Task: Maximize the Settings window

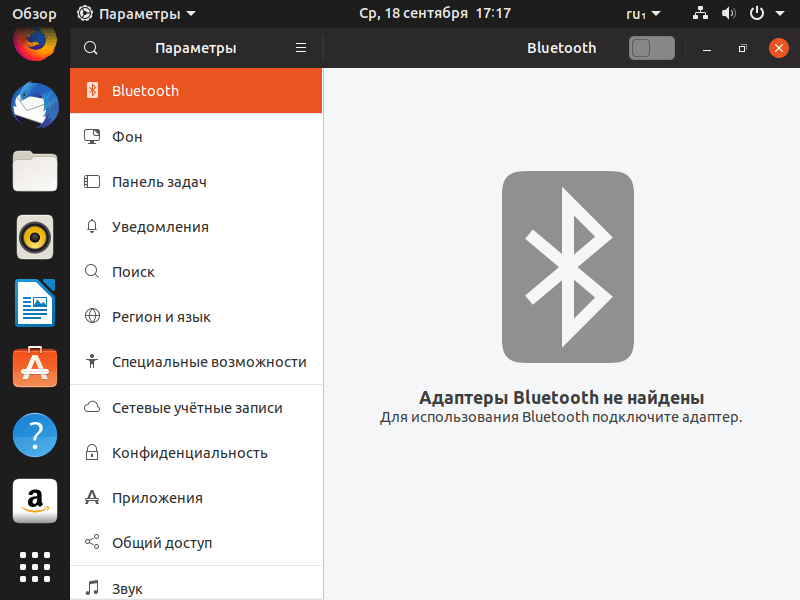Action: tap(742, 48)
